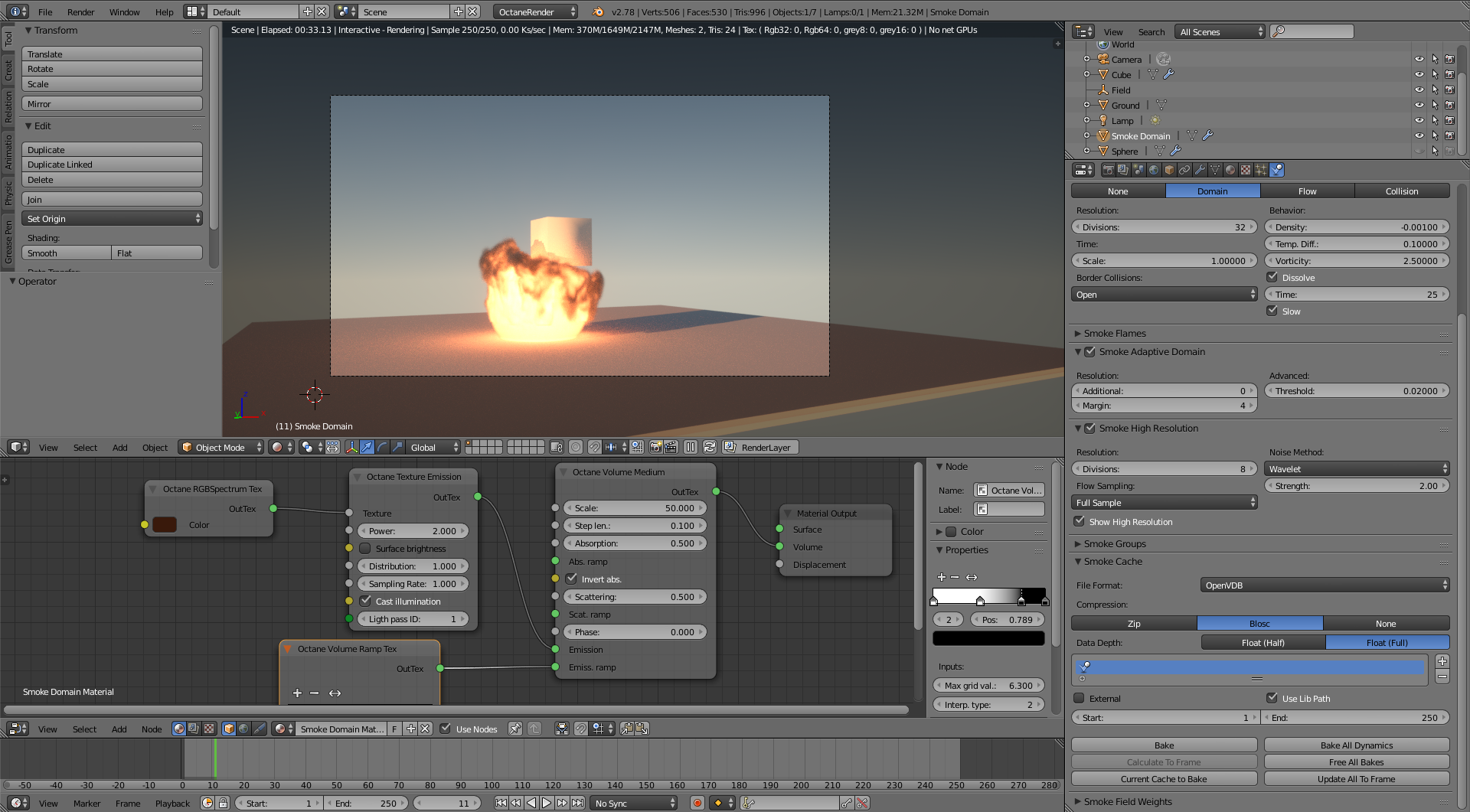Uncheck Use Nodes in node editor
Image resolution: width=1470 pixels, height=812 pixels.
446,729
